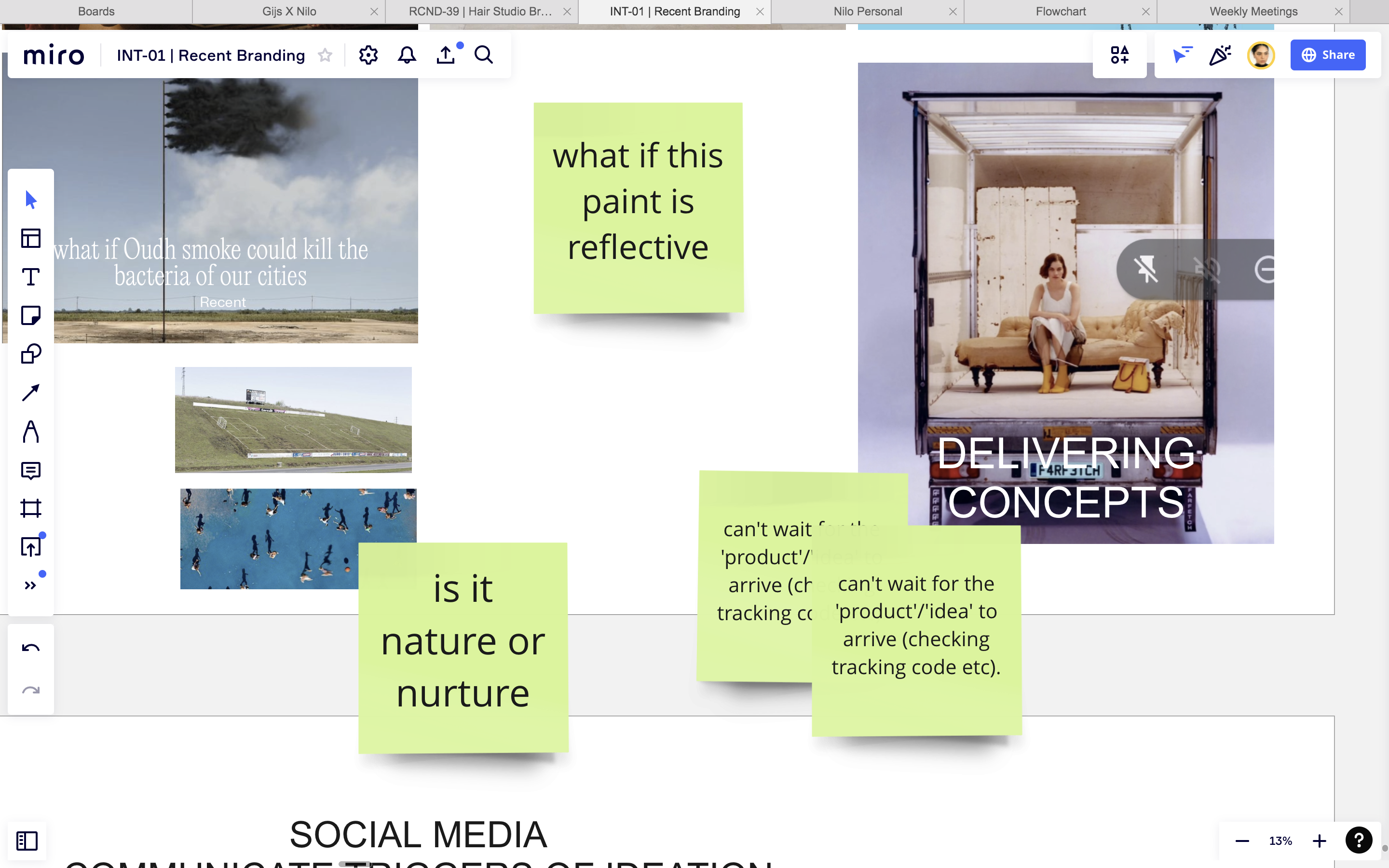This screenshot has width=1389, height=868.
Task: Switch to the Flowchart tab
Action: [1060, 12]
